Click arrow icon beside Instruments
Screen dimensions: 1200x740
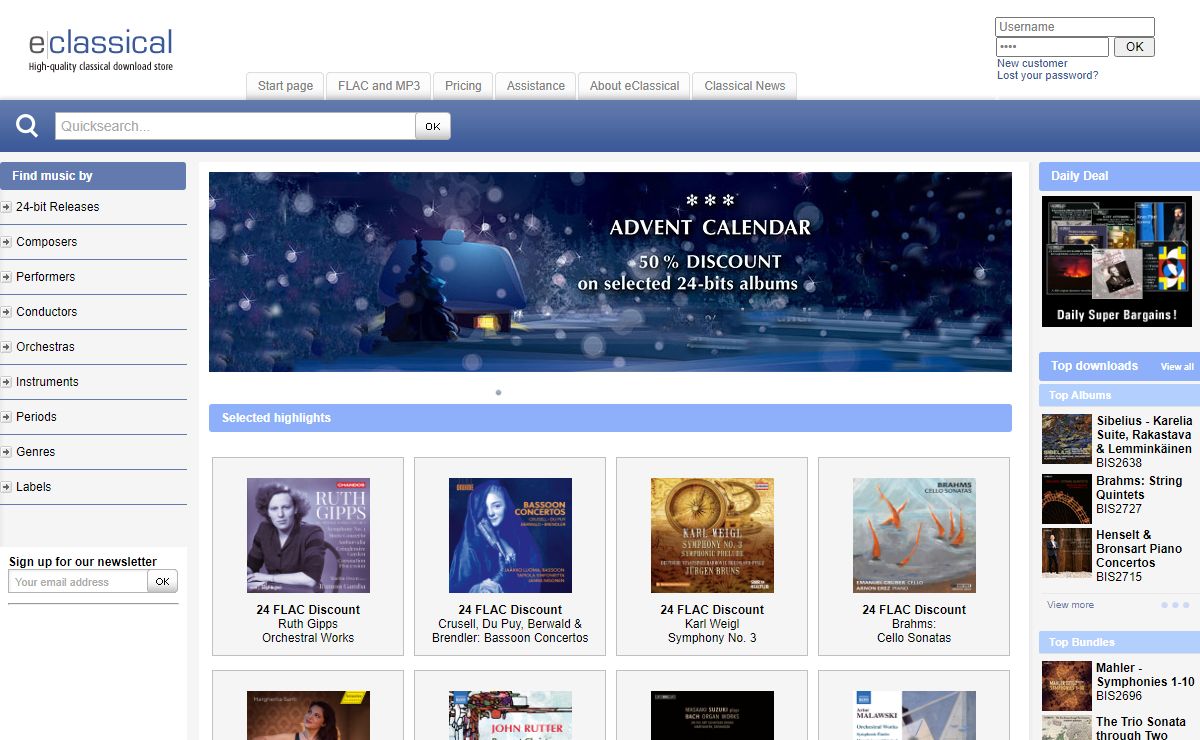tap(7, 382)
